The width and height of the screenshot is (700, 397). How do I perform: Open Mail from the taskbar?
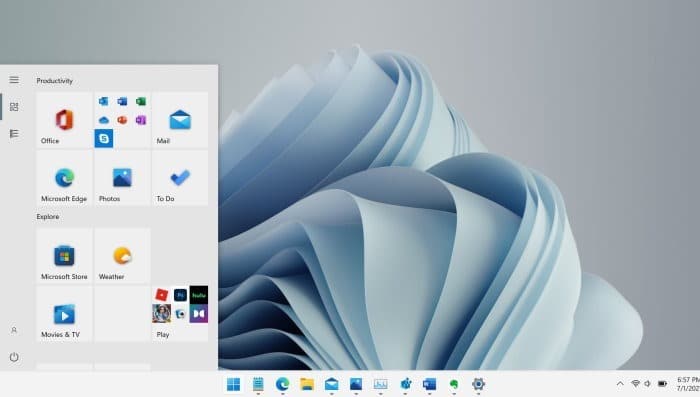click(x=331, y=384)
